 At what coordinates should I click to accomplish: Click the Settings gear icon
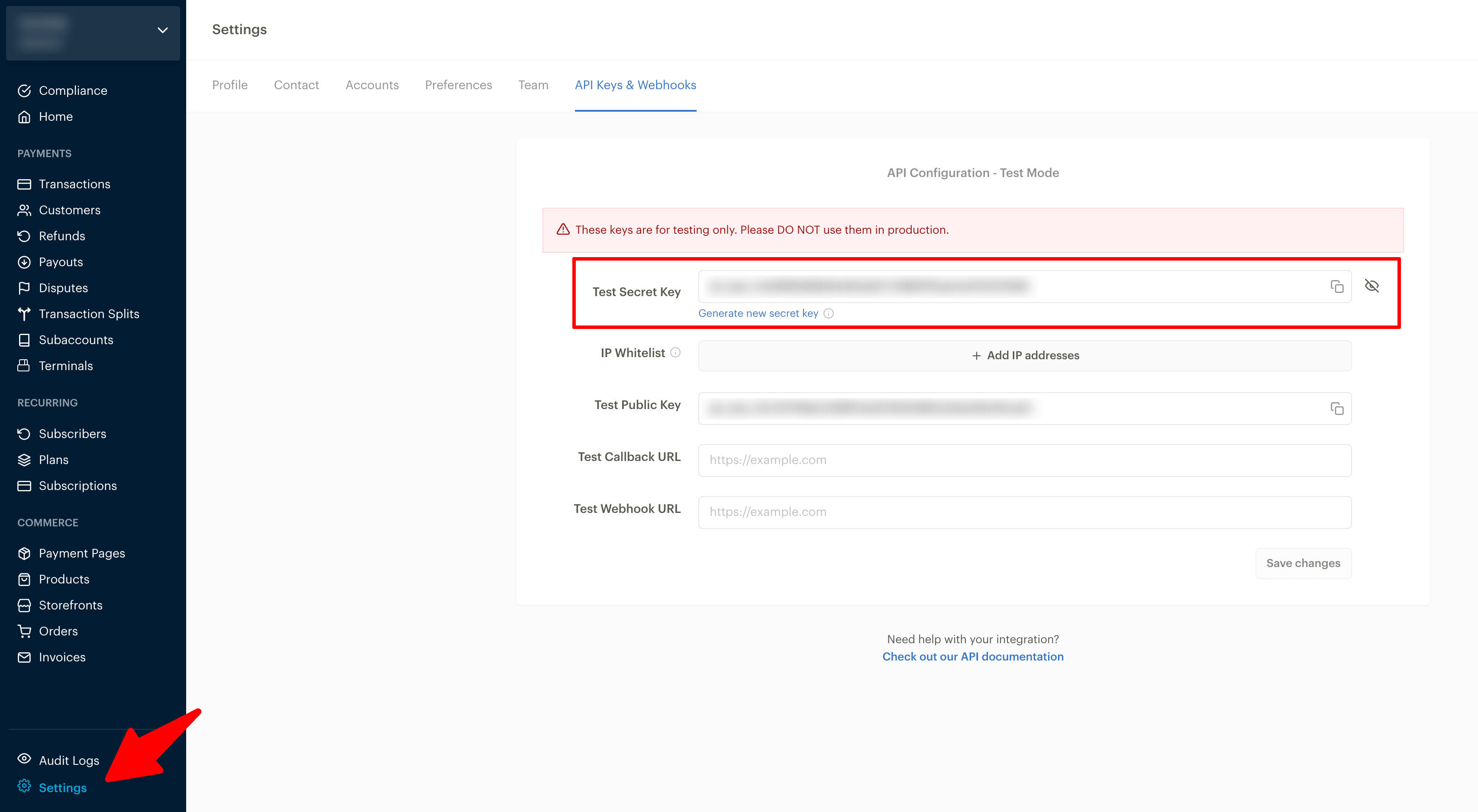pyautogui.click(x=24, y=786)
